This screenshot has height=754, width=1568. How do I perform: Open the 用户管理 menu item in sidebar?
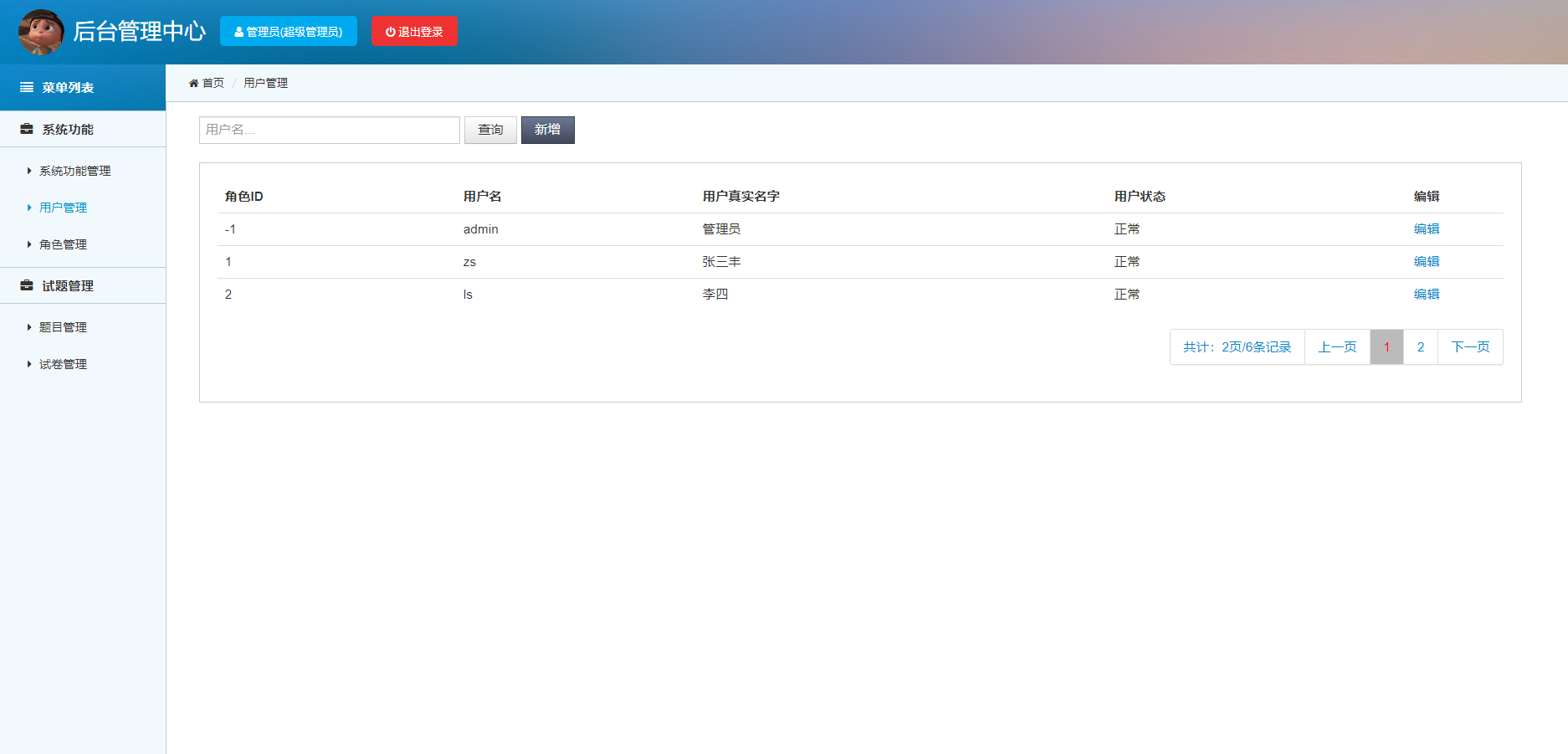coord(62,207)
